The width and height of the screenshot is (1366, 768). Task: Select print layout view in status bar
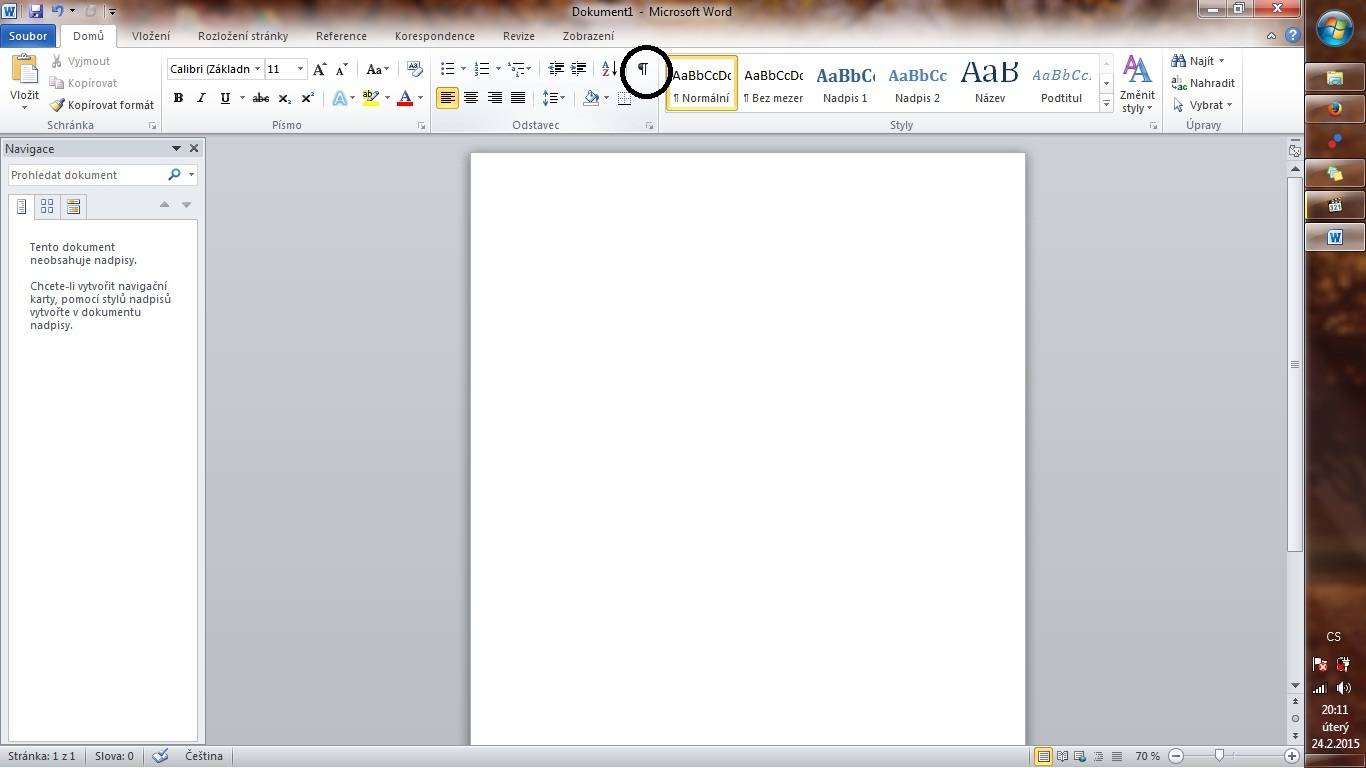click(x=1043, y=757)
